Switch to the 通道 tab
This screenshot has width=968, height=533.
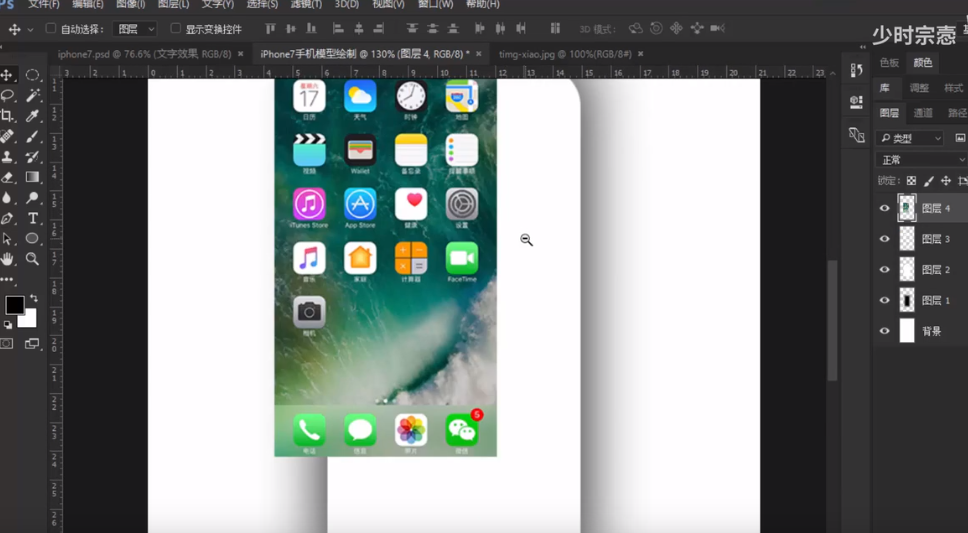tap(923, 113)
